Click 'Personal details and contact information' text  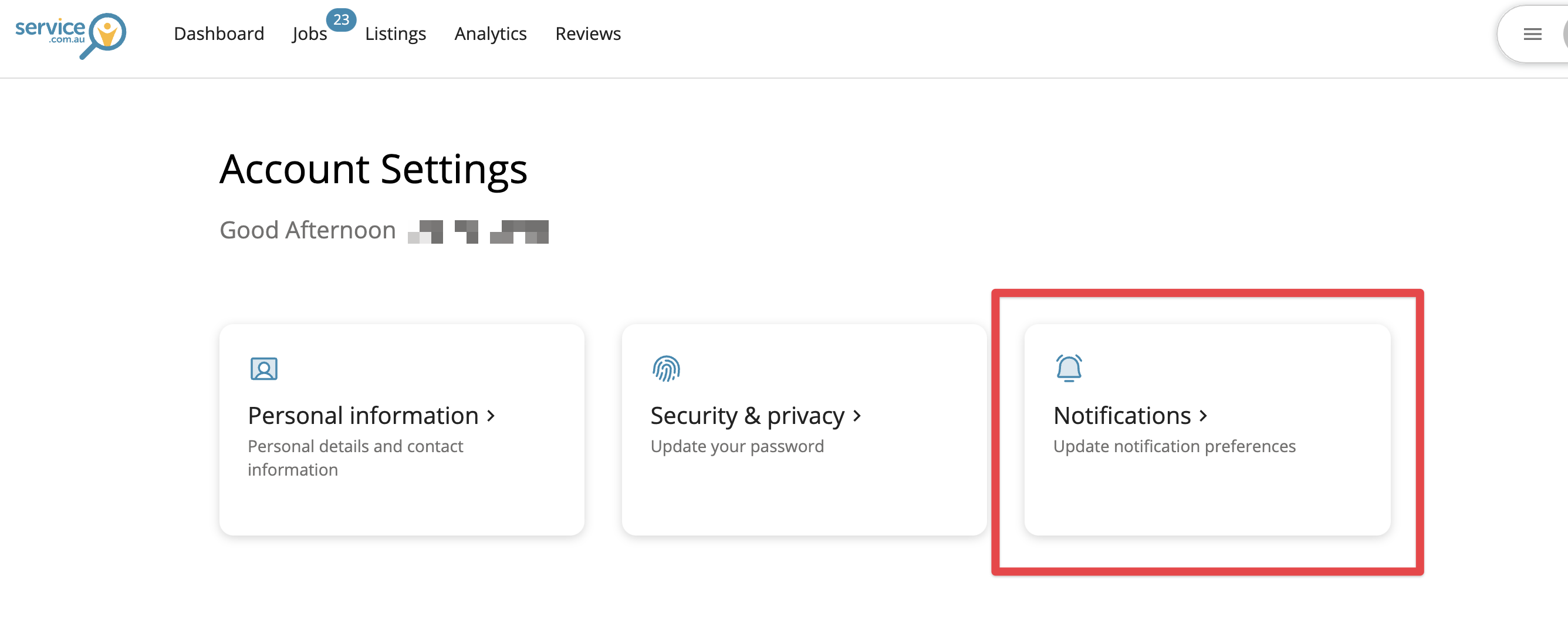(355, 457)
